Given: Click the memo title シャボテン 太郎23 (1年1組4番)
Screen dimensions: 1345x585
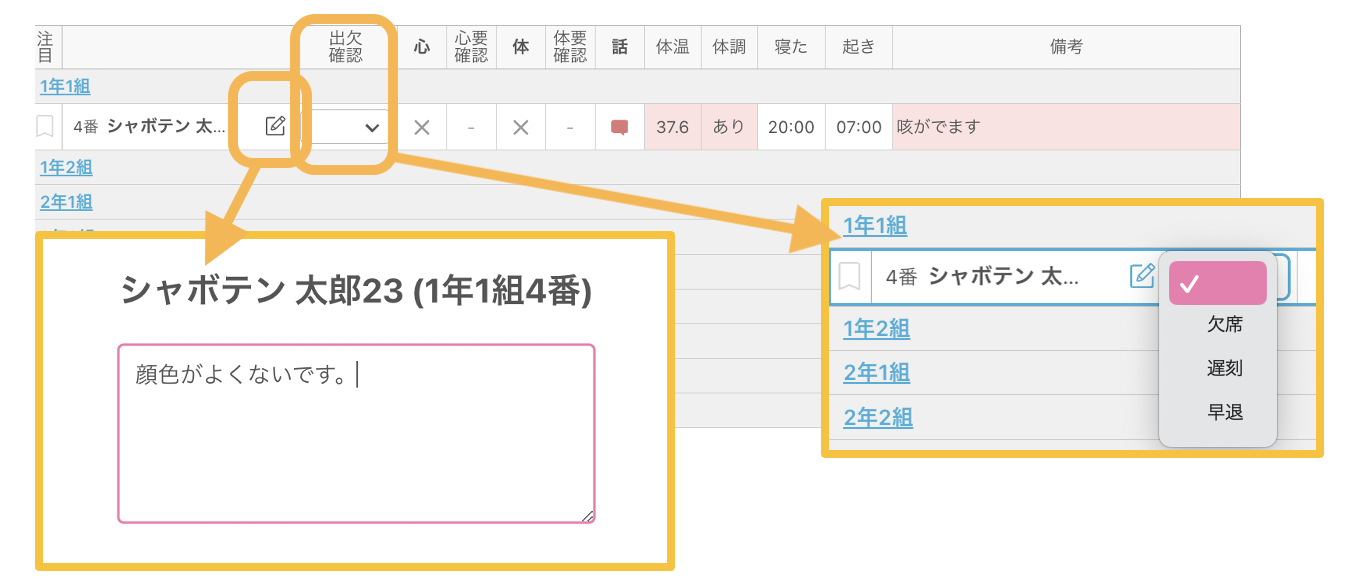Looking at the screenshot, I should pos(356,291).
